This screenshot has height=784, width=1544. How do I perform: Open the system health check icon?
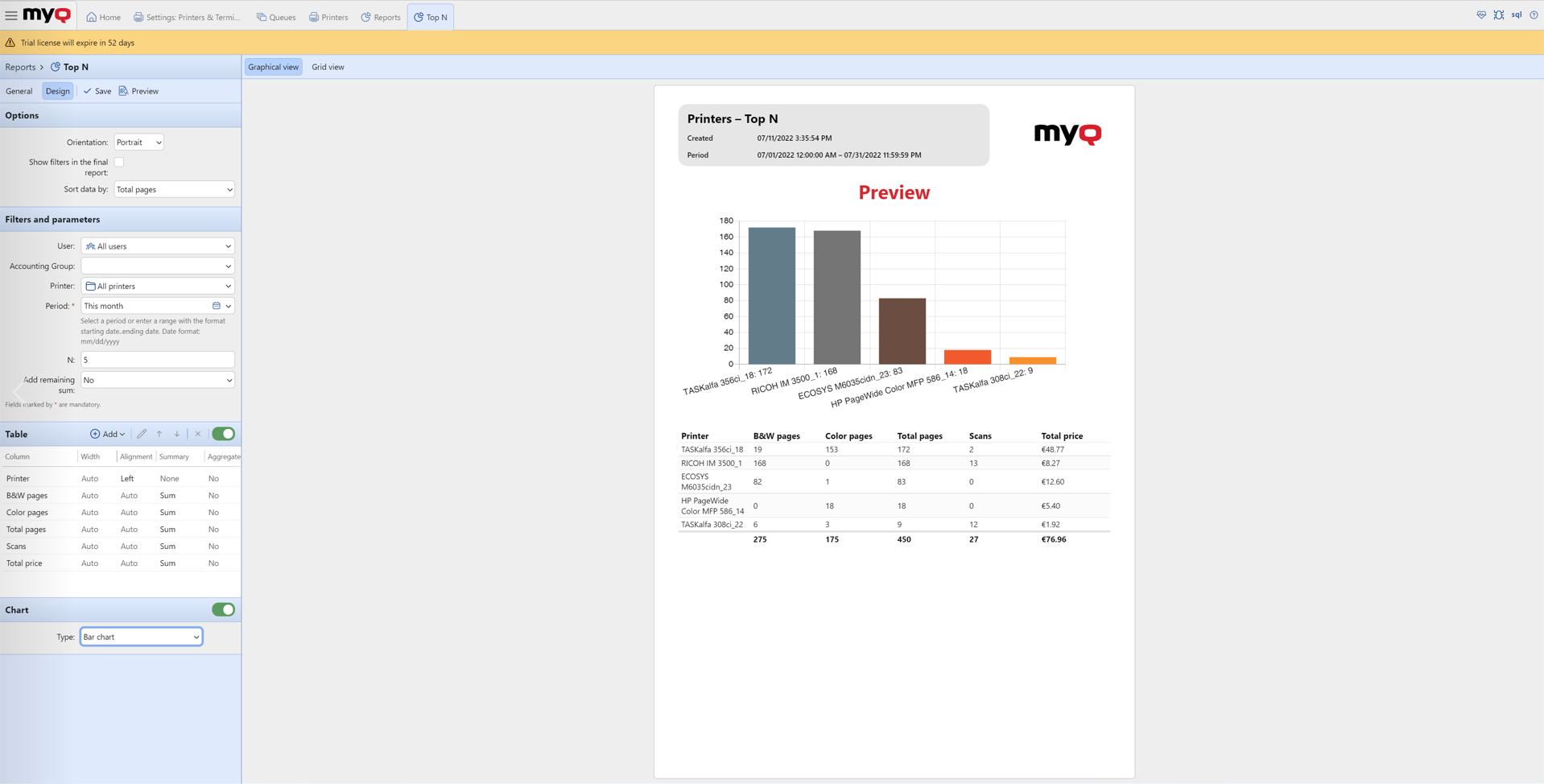pyautogui.click(x=1481, y=15)
